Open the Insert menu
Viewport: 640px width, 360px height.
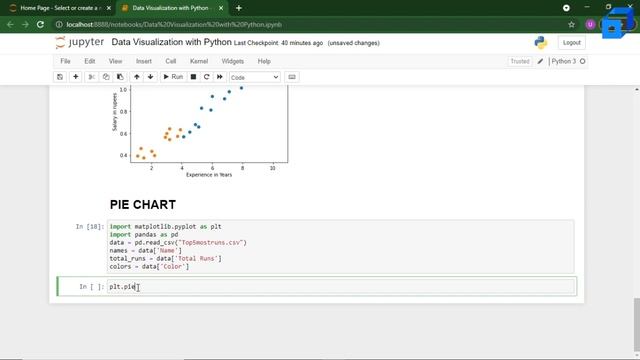144,61
